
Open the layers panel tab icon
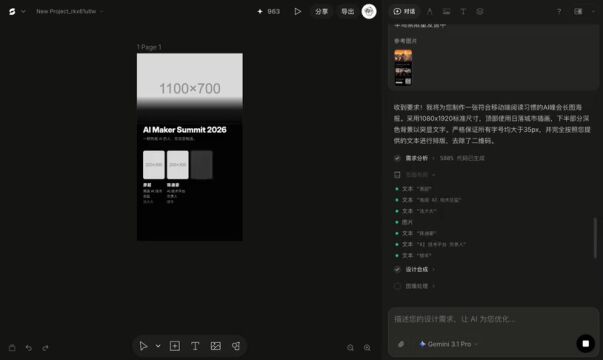(x=480, y=12)
